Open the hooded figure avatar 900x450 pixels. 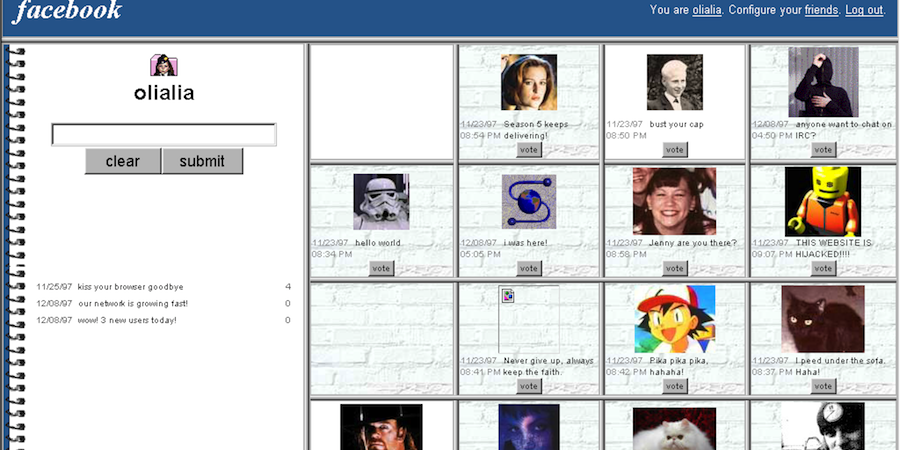point(823,82)
